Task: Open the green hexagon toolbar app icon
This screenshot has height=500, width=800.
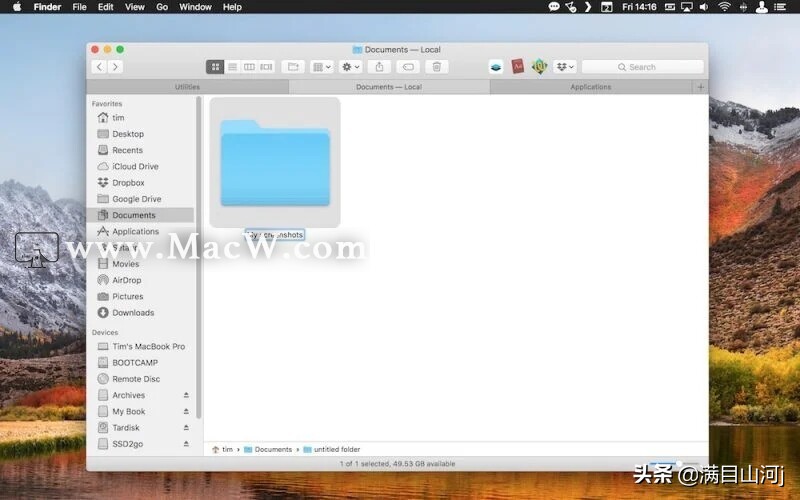Action: [539, 66]
